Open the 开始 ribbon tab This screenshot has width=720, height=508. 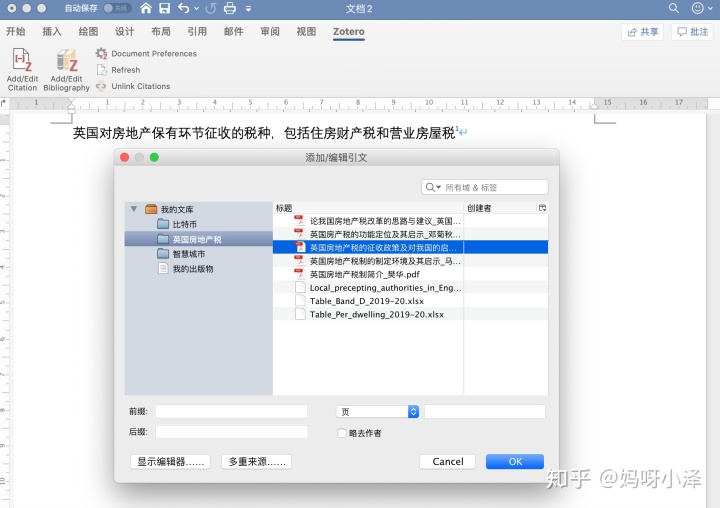pos(16,31)
